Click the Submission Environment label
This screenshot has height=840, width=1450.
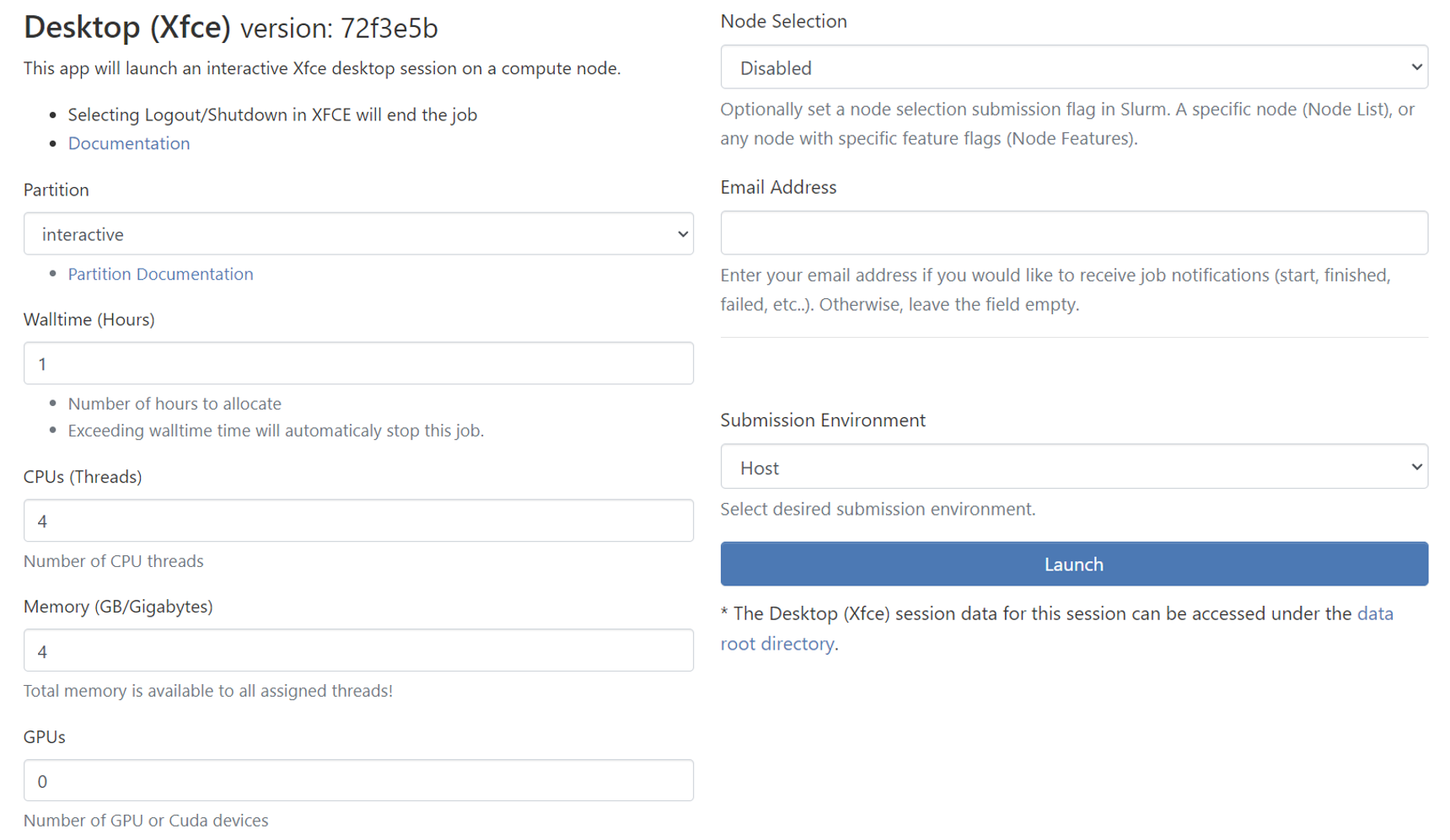coord(823,420)
